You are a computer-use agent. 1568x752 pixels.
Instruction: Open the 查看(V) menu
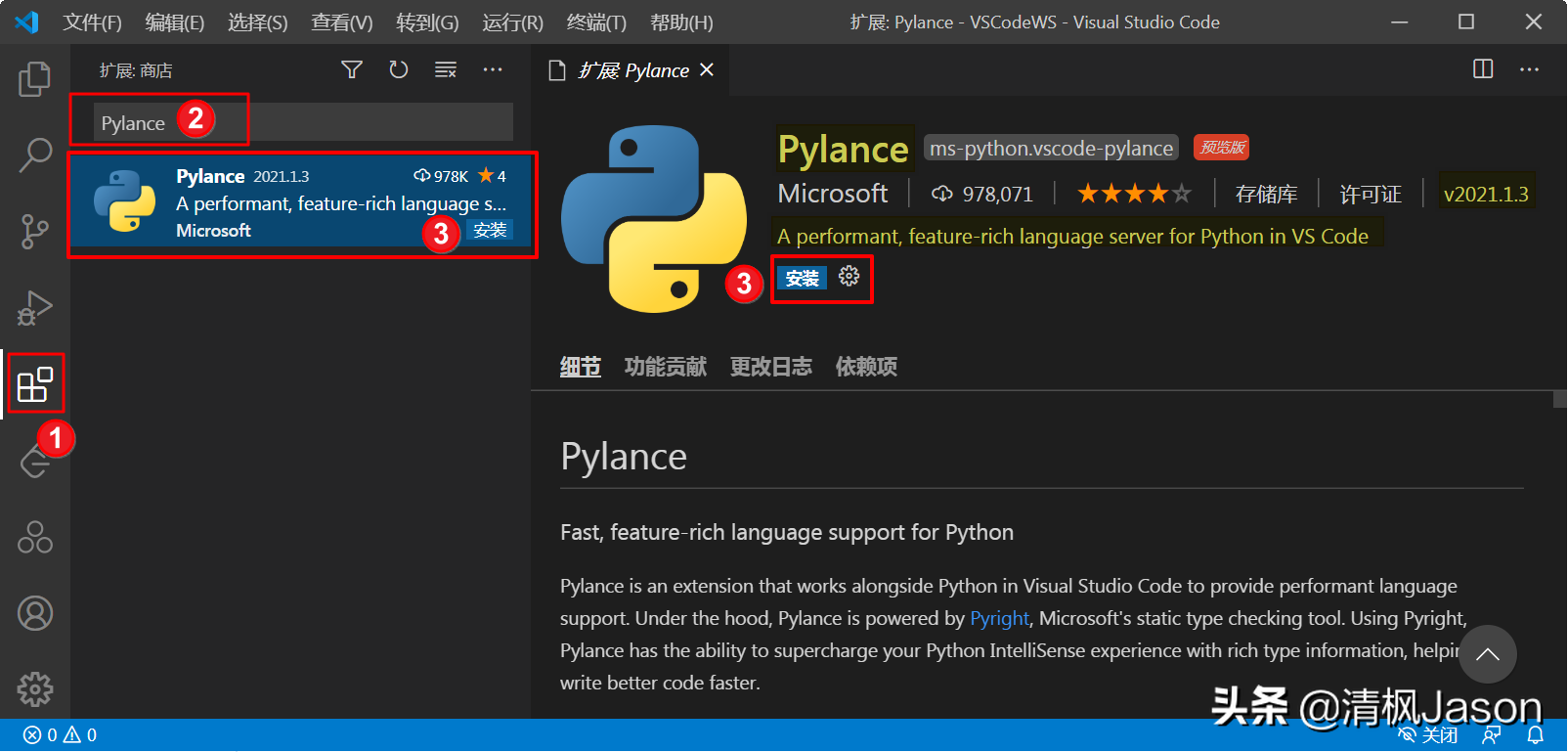(x=341, y=22)
